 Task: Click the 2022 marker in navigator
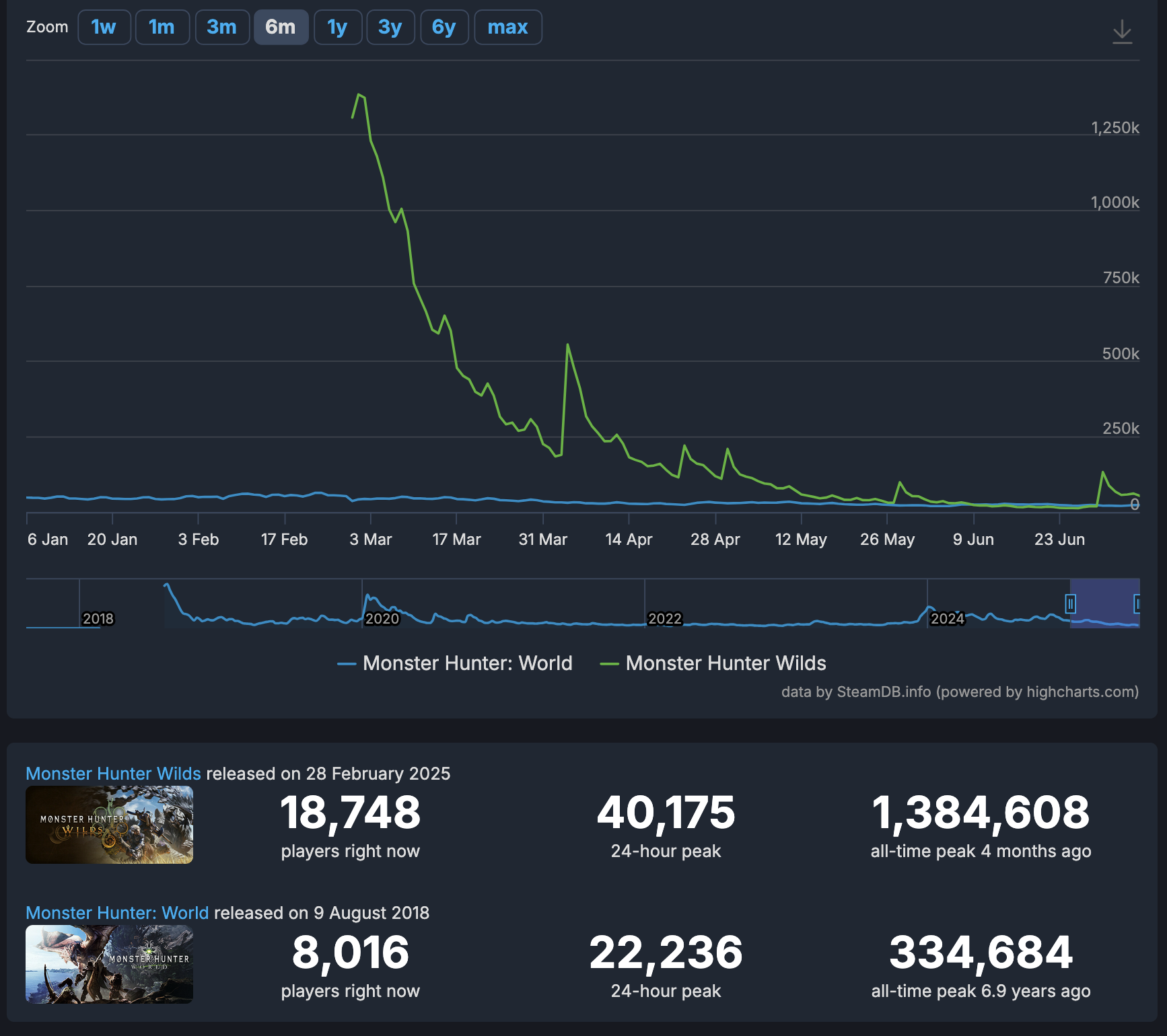[664, 619]
